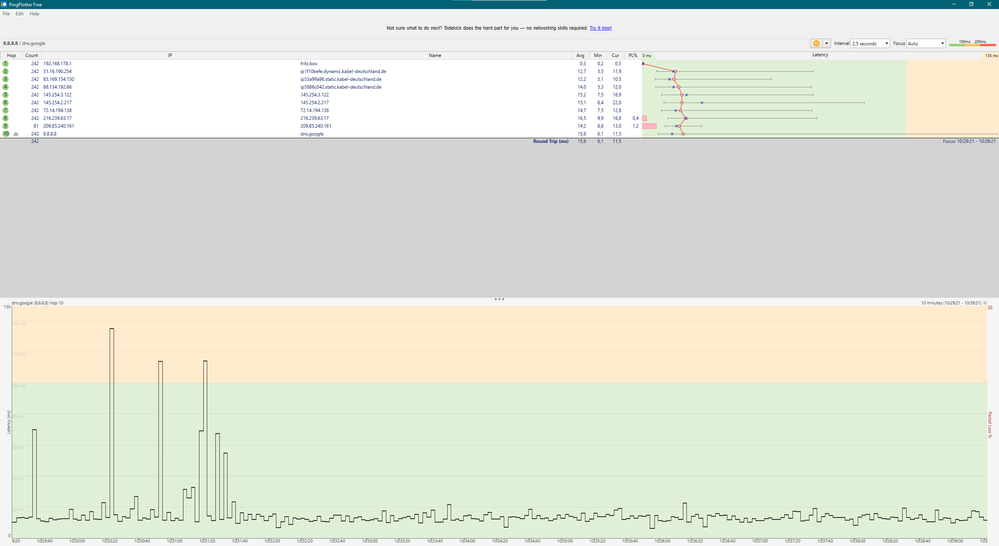The width and height of the screenshot is (999, 546).
Task: Click the orange pause trace button
Action: coord(816,43)
